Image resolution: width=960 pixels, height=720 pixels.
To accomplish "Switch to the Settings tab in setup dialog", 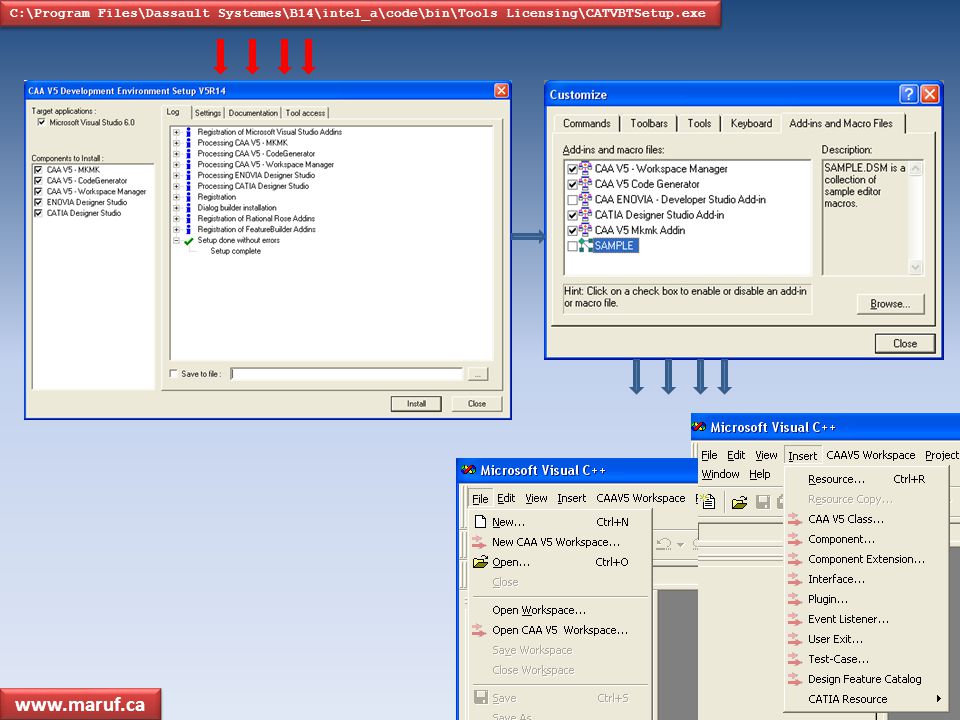I will tap(208, 113).
